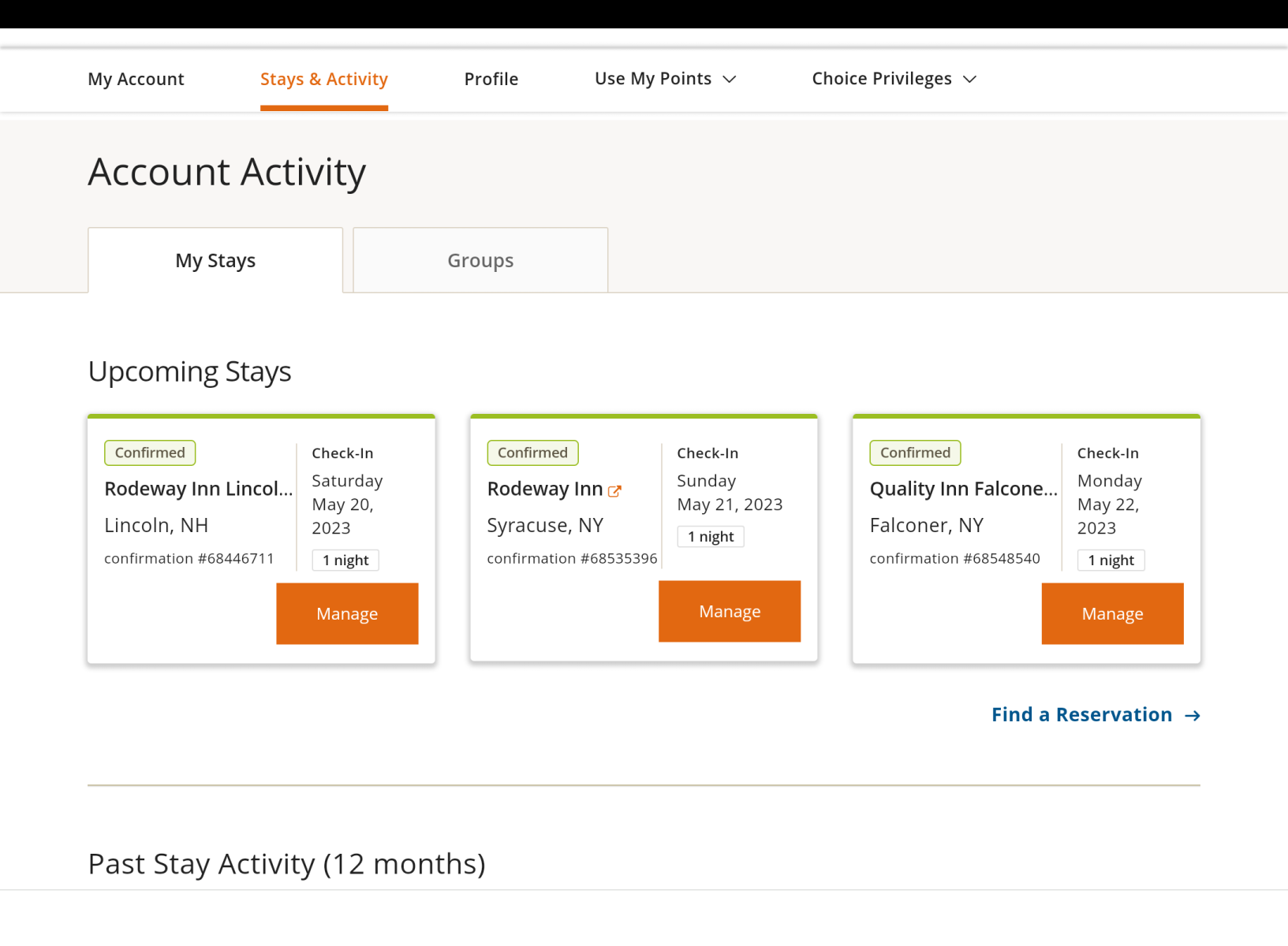Viewport: 1288px width, 946px height.
Task: Open the Rodeway Inn Lincoln hotel name
Action: tap(198, 490)
